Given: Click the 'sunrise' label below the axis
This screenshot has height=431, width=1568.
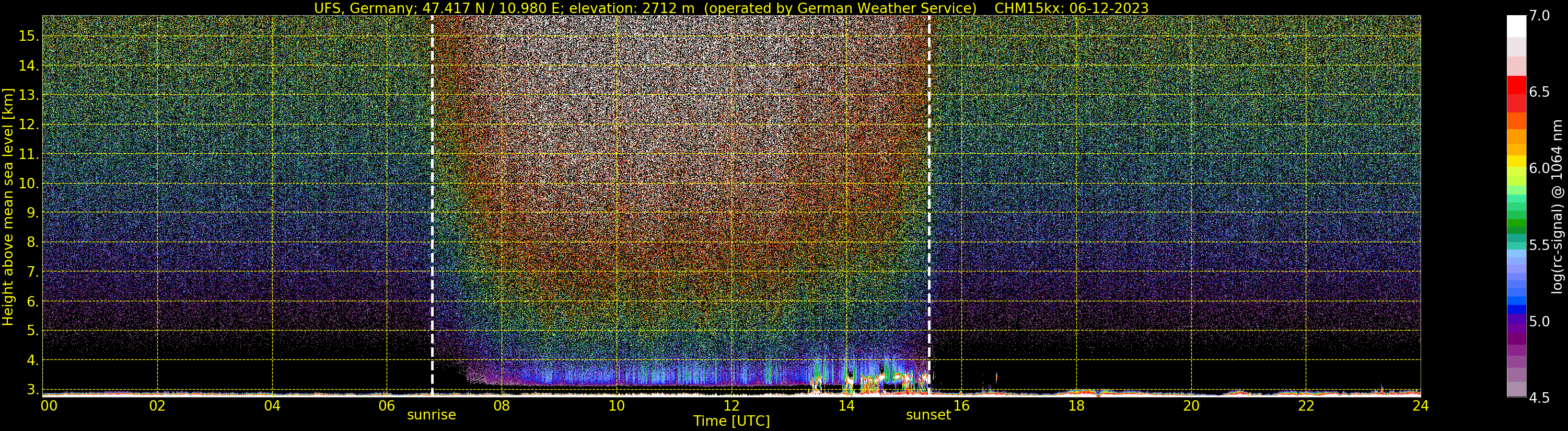Looking at the screenshot, I should tap(432, 415).
